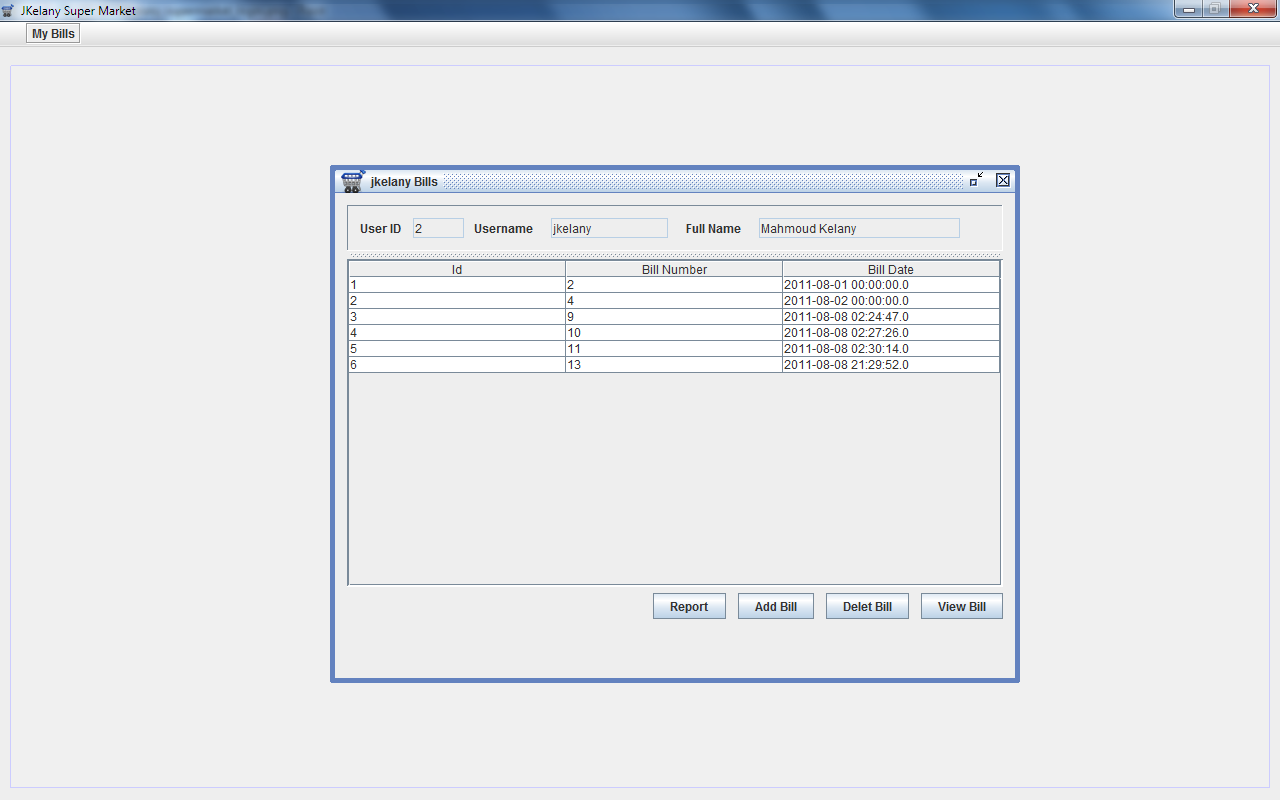Viewport: 1280px width, 800px height.
Task: Minimize the jkelany Bills internal frame
Action: pos(976,180)
